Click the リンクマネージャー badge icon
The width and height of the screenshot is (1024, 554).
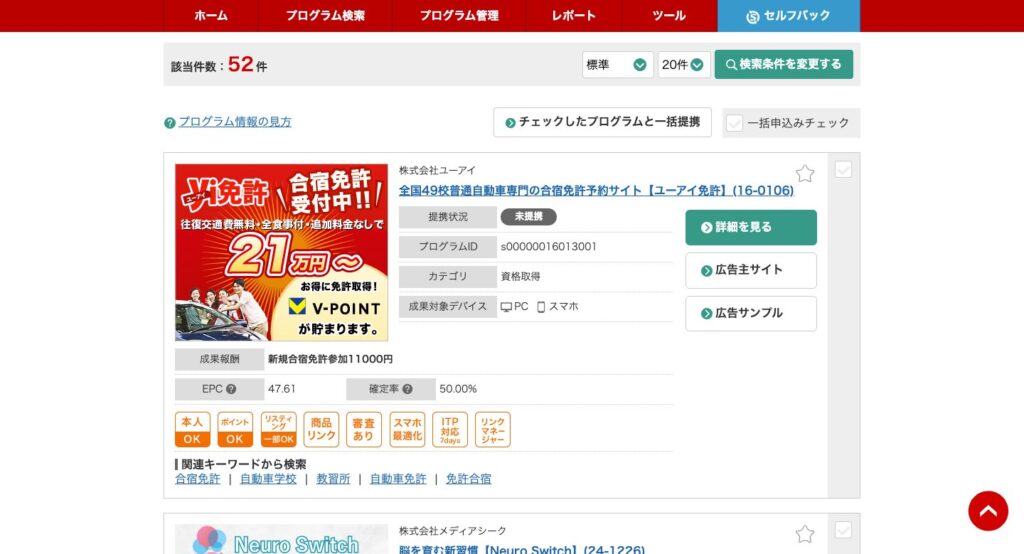click(x=492, y=429)
